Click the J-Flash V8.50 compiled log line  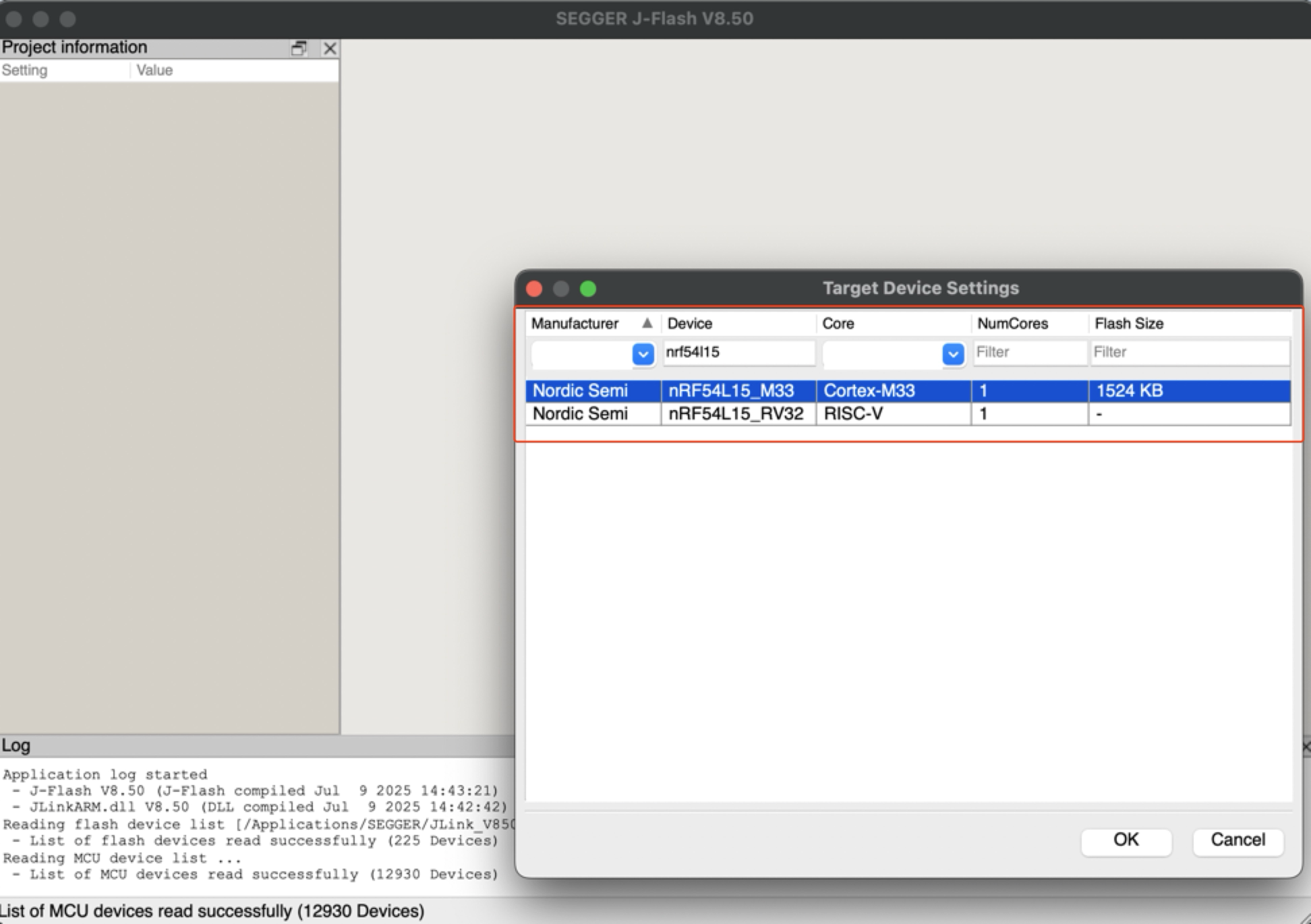click(255, 791)
